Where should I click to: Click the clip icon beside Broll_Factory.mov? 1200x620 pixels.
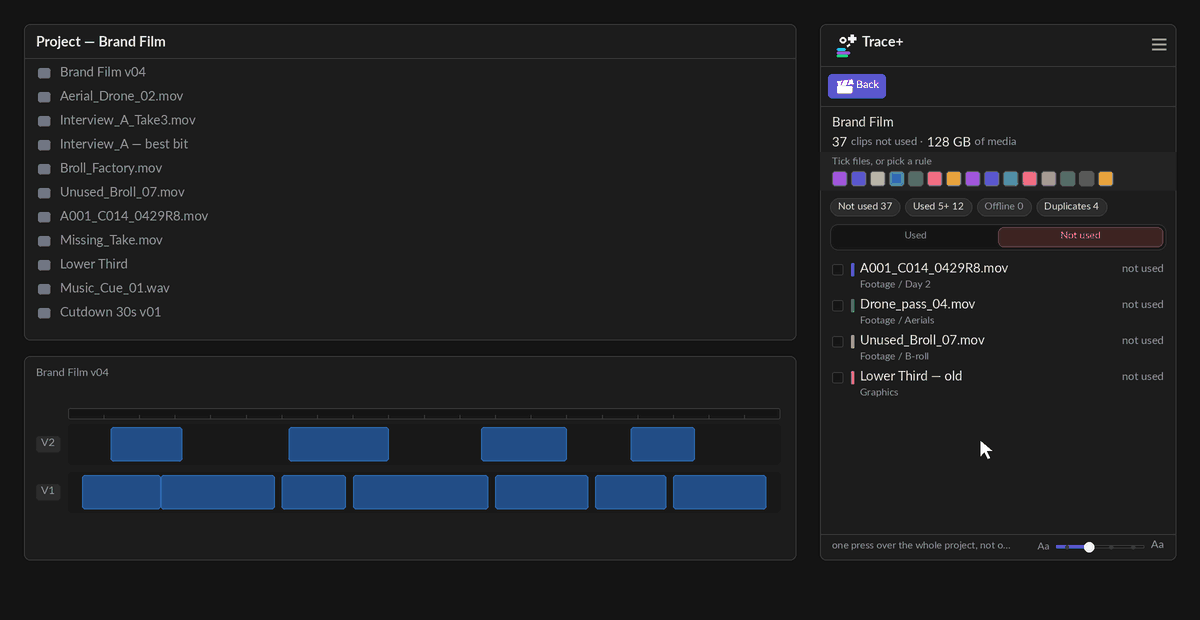(x=44, y=169)
